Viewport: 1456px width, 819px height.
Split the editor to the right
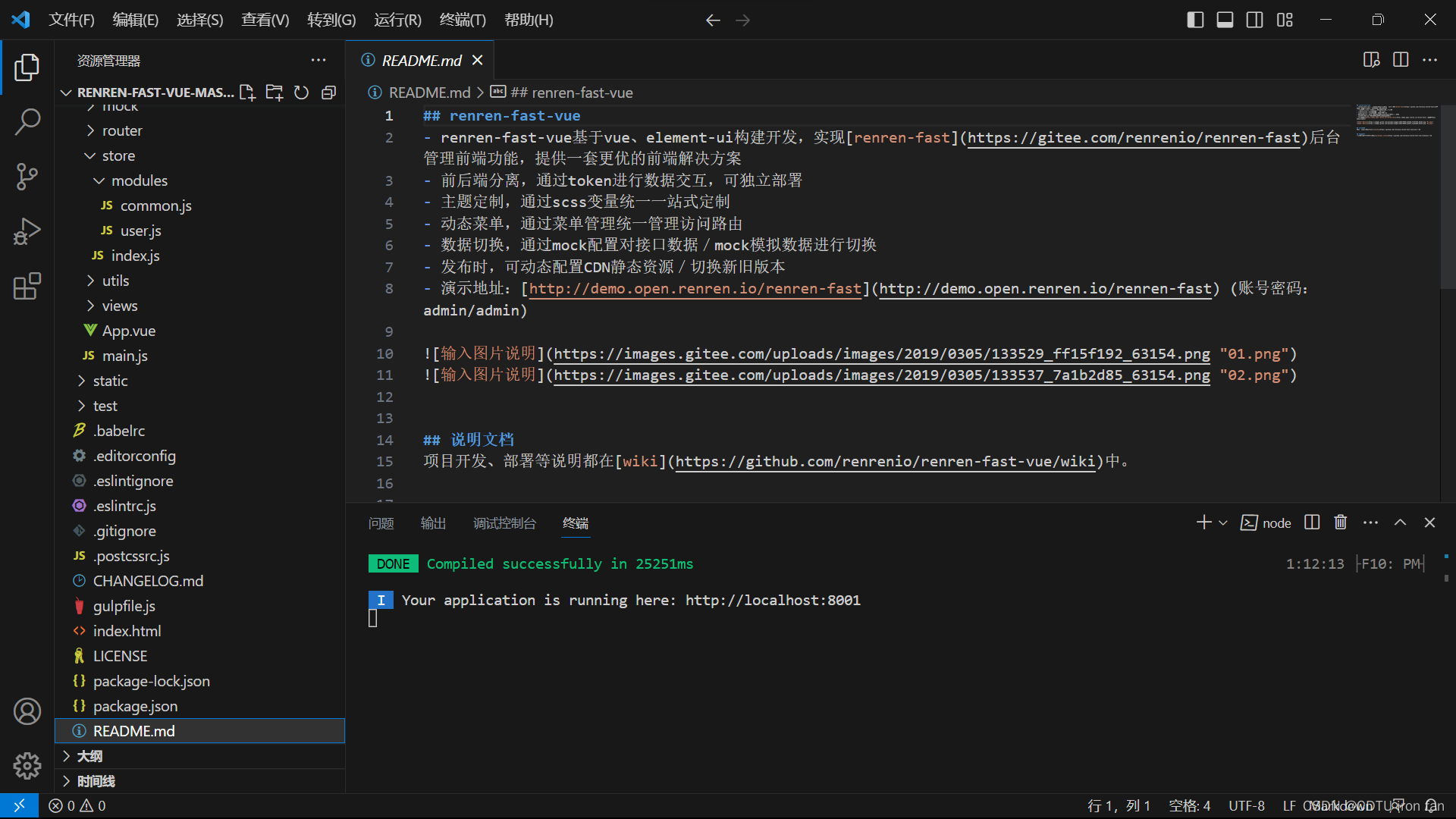pyautogui.click(x=1401, y=60)
